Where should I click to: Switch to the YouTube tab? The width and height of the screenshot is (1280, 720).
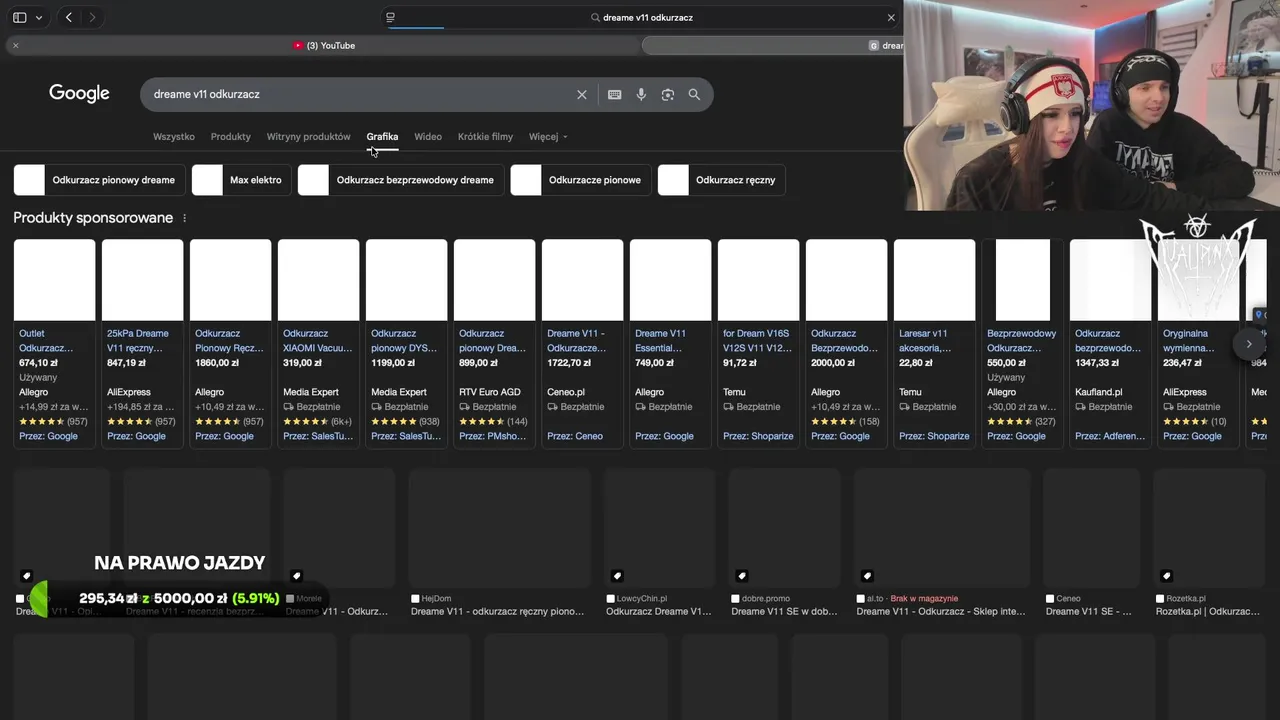point(324,45)
